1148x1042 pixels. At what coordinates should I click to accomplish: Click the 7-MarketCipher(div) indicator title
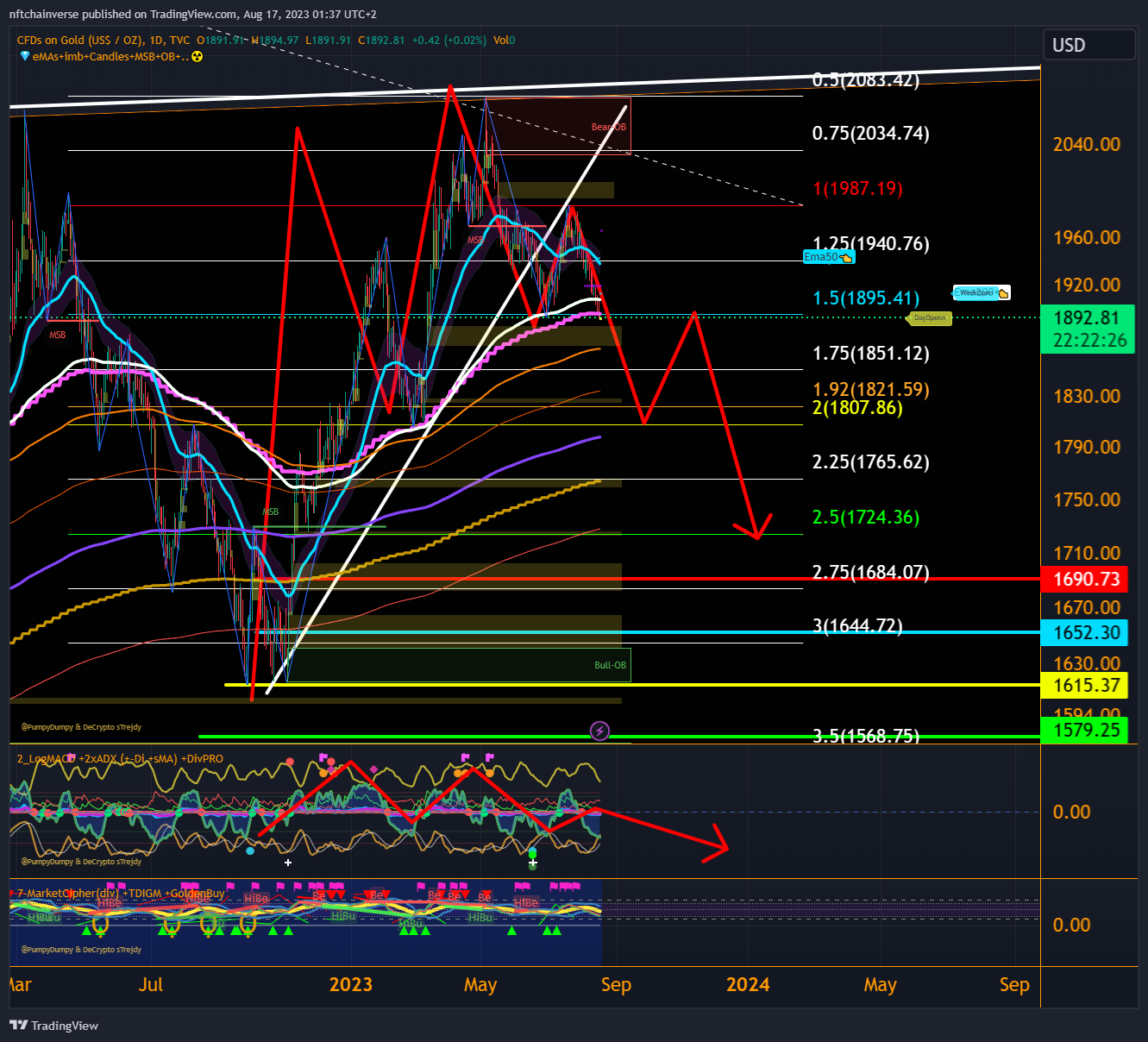pyautogui.click(x=121, y=893)
